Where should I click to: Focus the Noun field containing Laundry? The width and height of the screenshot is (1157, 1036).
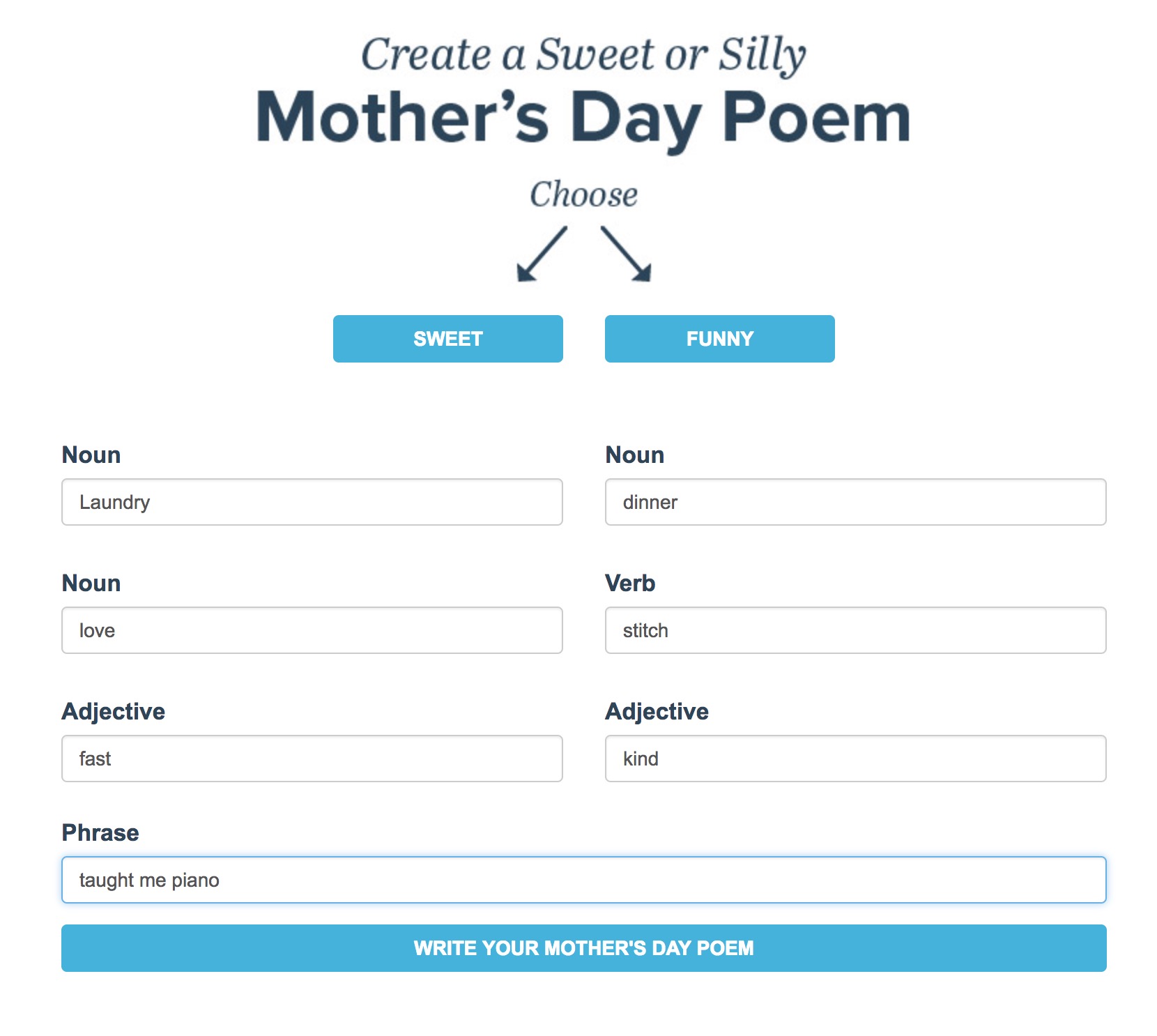point(312,502)
